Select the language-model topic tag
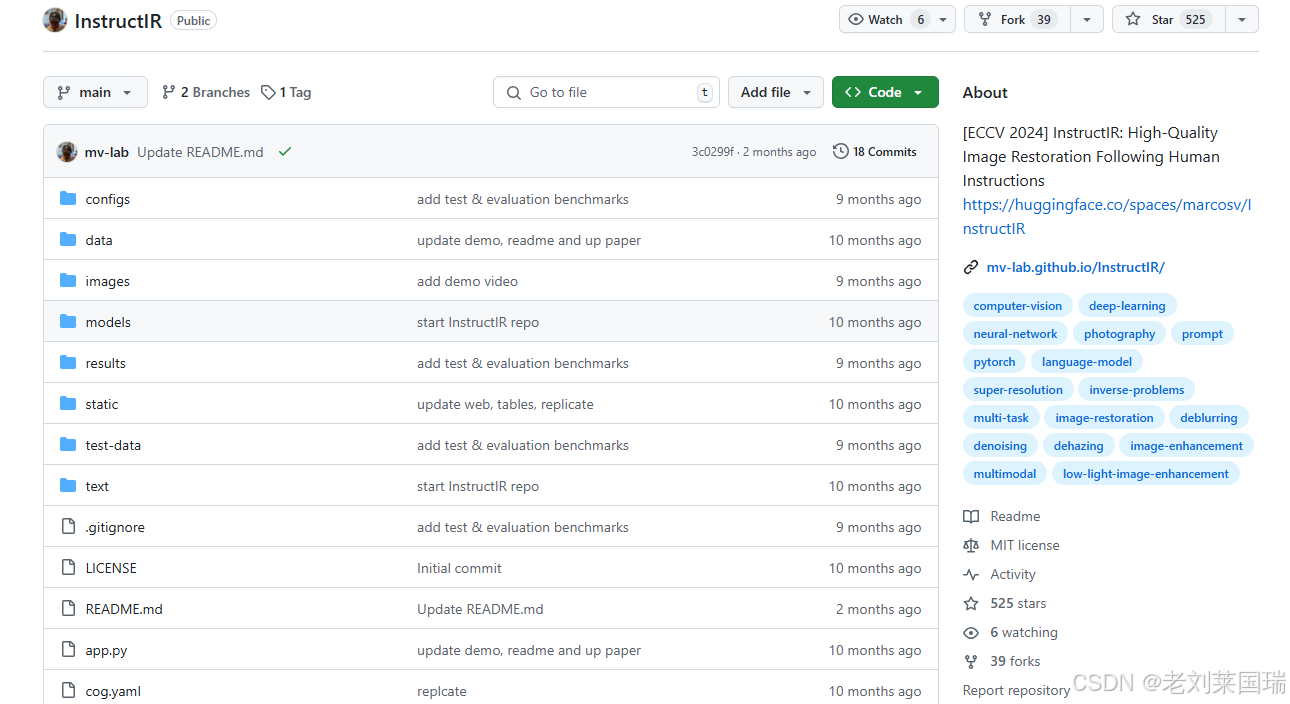The width and height of the screenshot is (1290, 704). [x=1087, y=362]
